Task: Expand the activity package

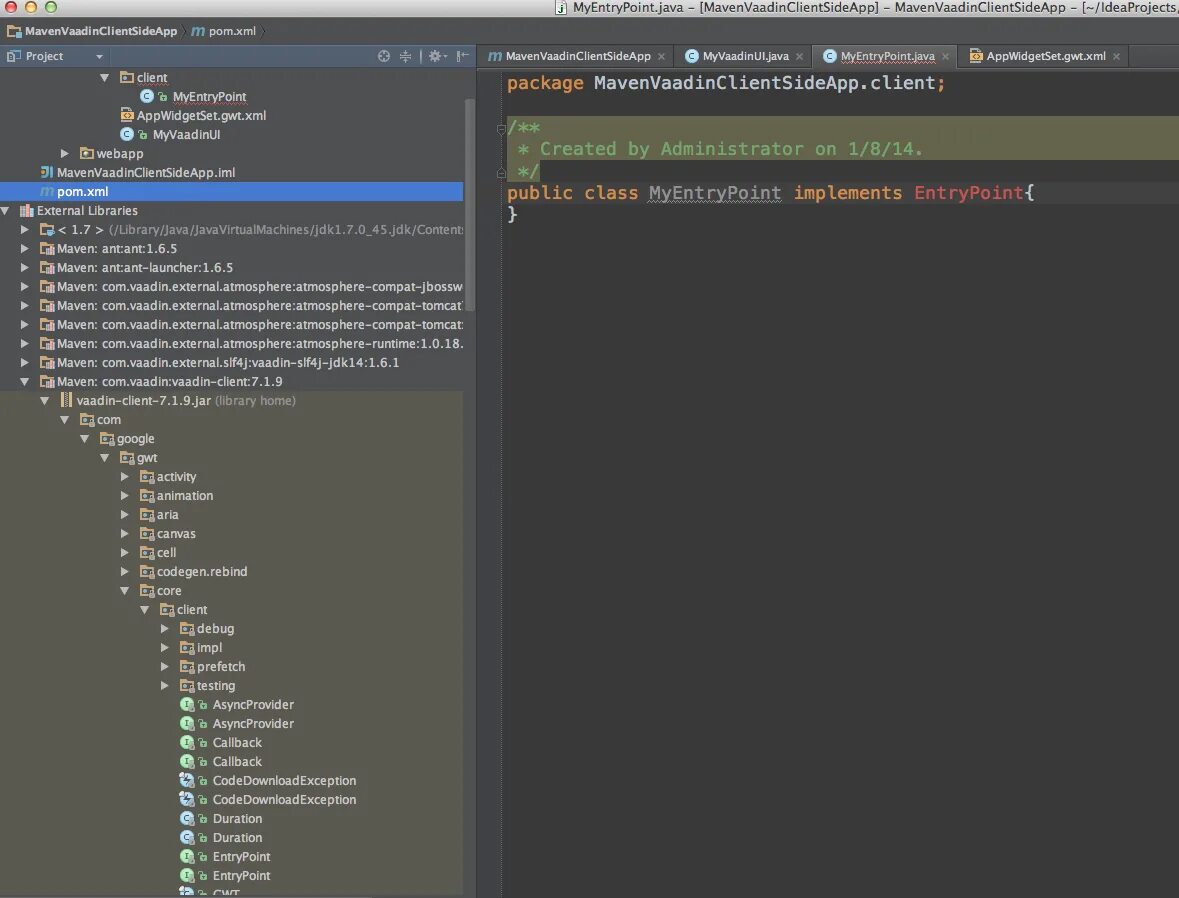Action: tap(125, 477)
